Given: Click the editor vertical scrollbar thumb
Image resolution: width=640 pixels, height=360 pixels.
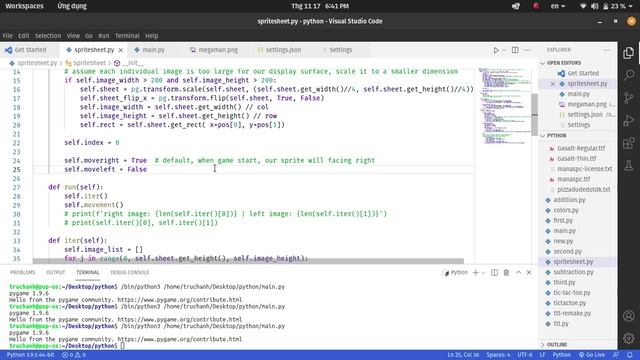Looking at the screenshot, I should tap(534, 115).
